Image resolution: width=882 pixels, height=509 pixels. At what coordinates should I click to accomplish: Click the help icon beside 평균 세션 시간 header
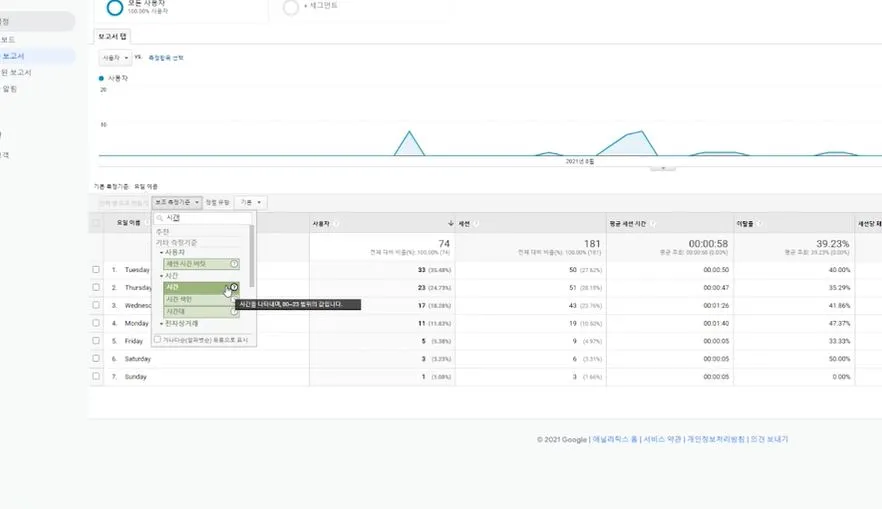652,224
